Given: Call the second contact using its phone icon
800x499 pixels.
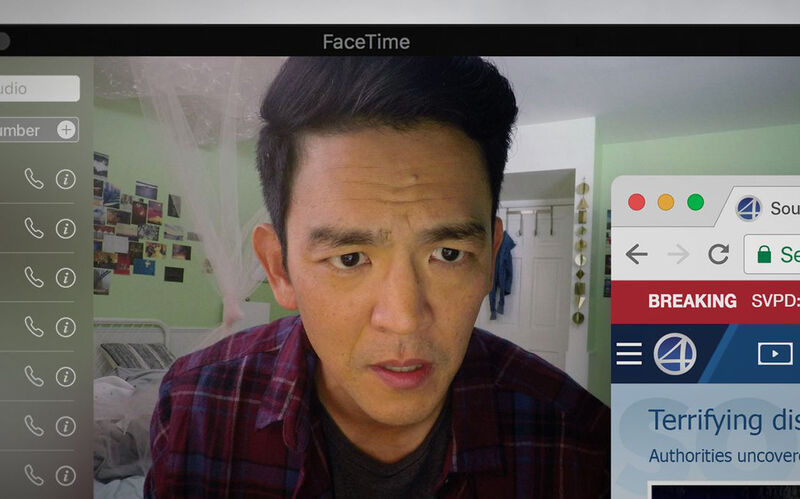Looking at the screenshot, I should point(34,229).
